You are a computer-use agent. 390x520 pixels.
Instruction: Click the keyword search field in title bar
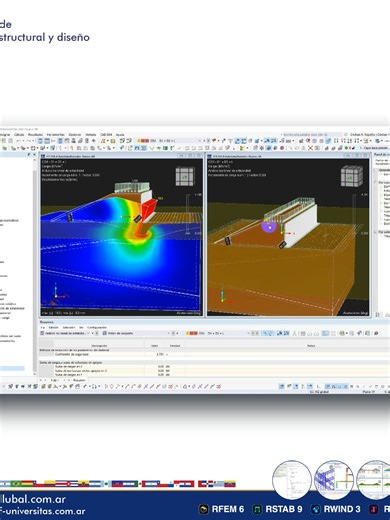click(x=311, y=135)
